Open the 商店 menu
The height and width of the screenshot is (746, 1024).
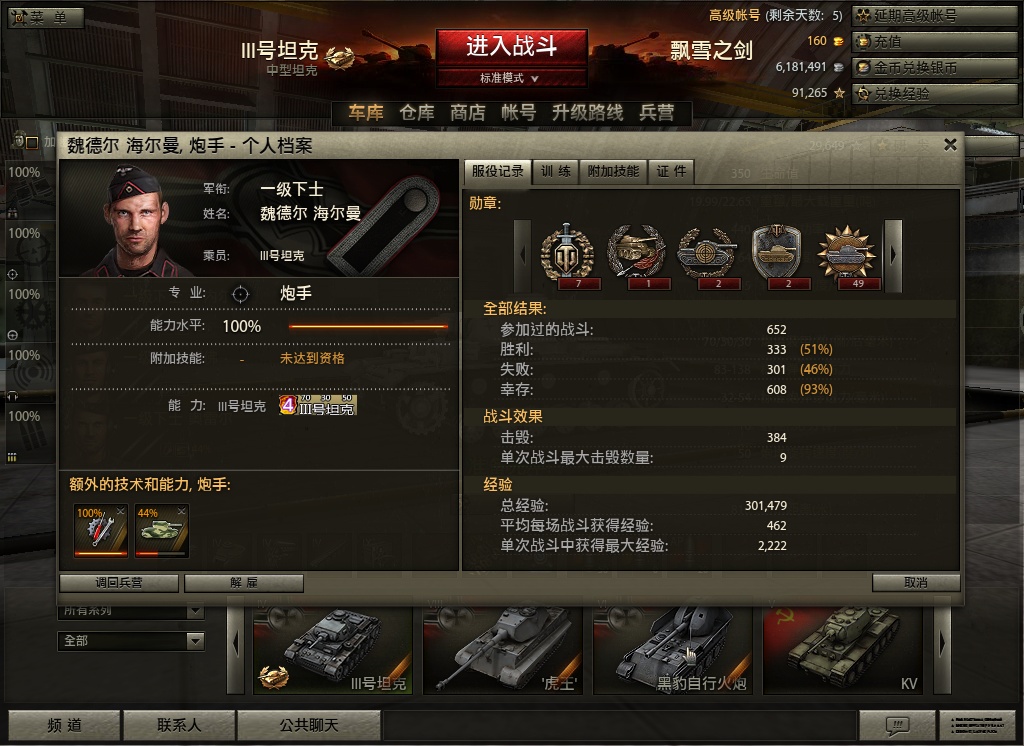(x=468, y=112)
